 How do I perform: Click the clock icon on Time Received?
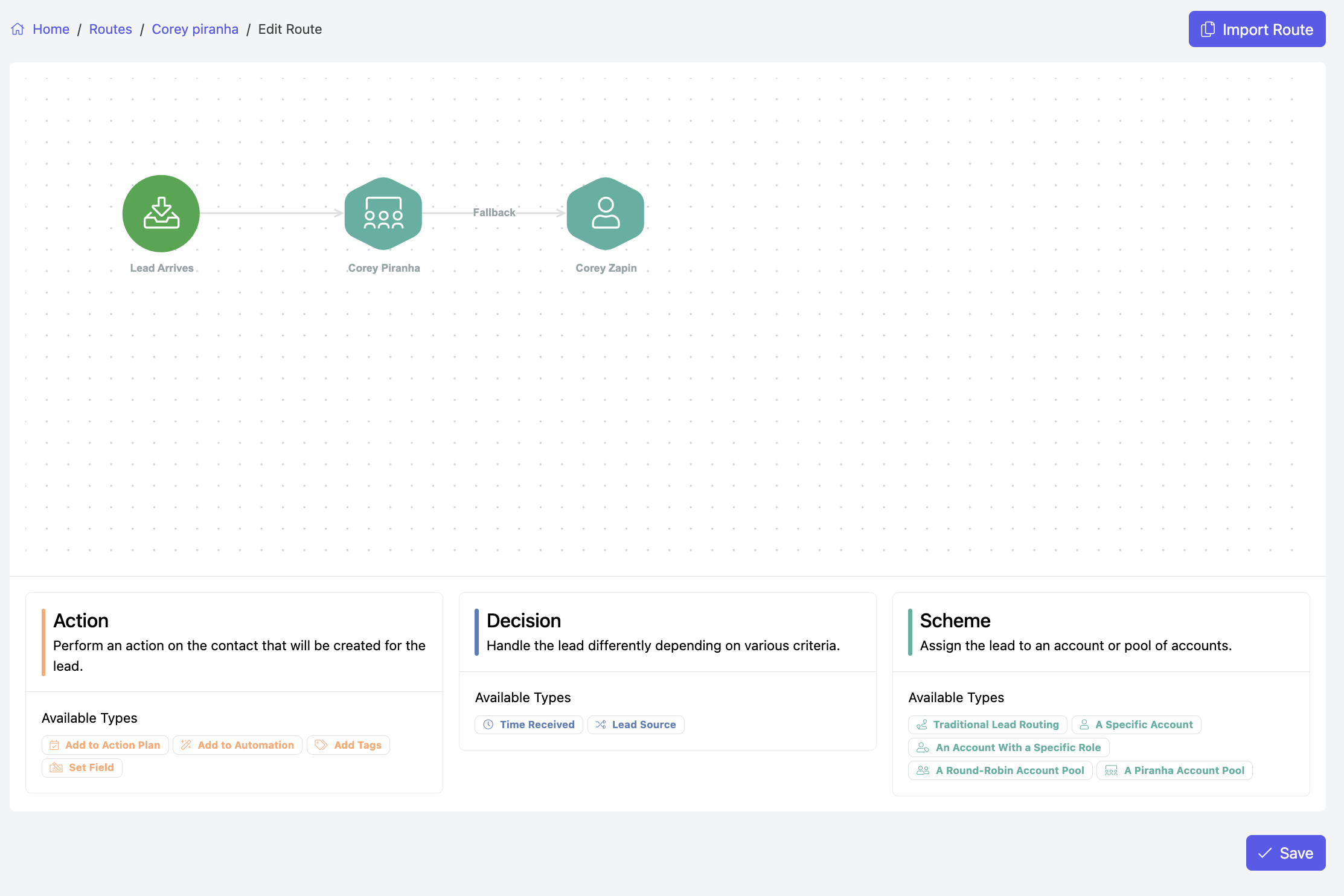(x=488, y=725)
